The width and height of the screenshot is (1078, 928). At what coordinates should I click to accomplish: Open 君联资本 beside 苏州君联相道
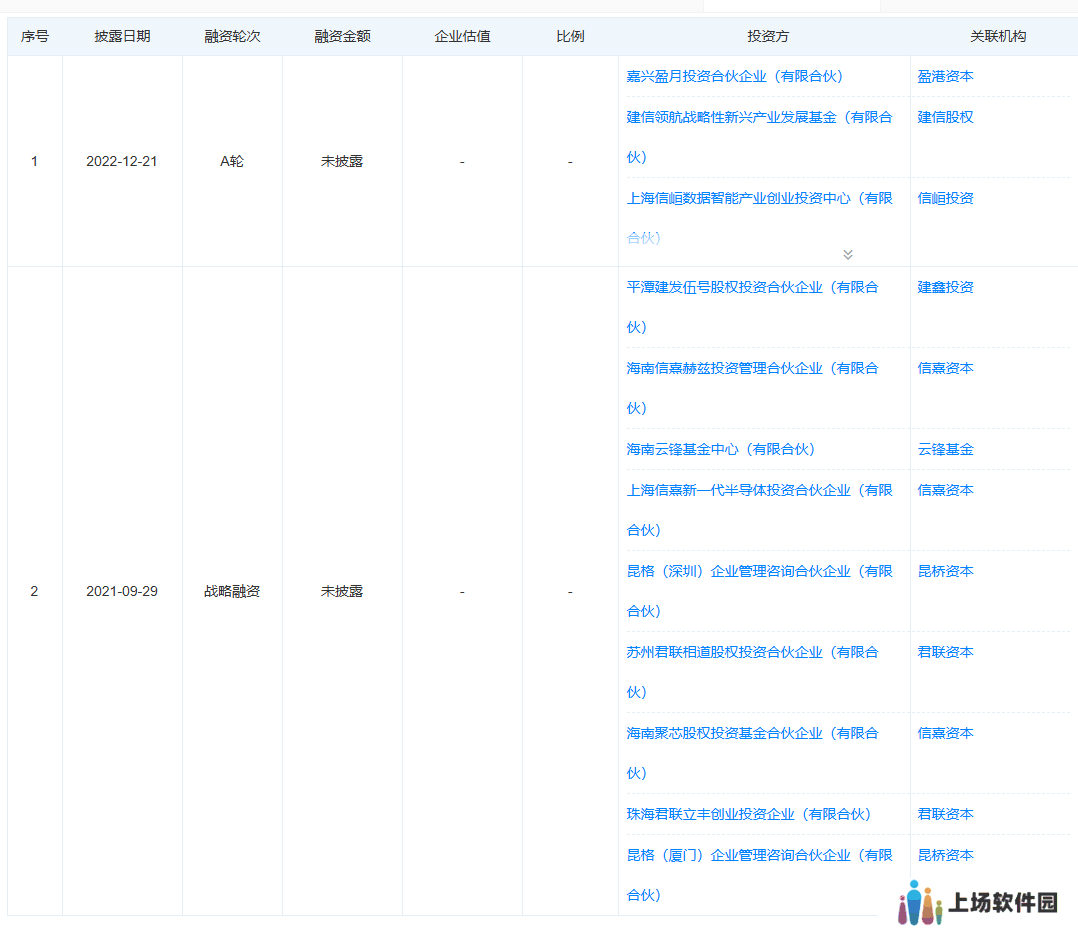click(945, 652)
